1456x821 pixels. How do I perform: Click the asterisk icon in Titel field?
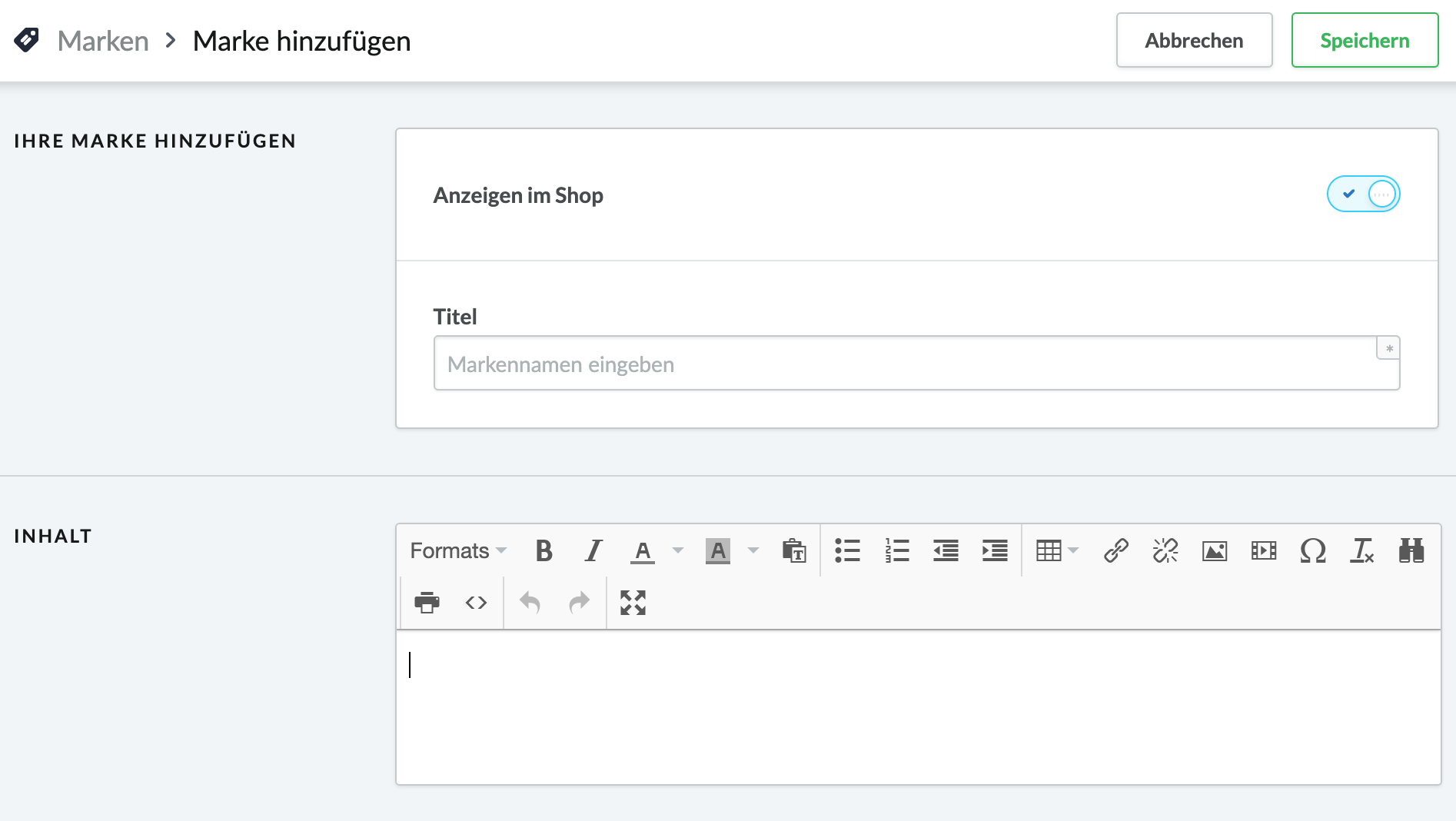tap(1388, 348)
